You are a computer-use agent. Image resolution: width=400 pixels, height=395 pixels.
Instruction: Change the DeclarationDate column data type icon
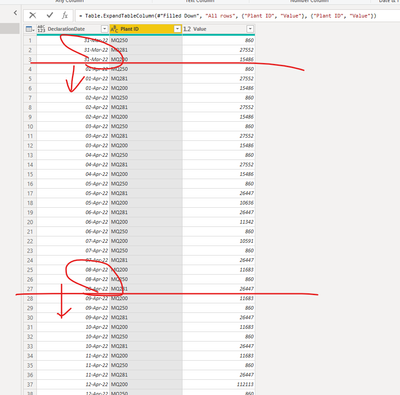tap(41, 29)
